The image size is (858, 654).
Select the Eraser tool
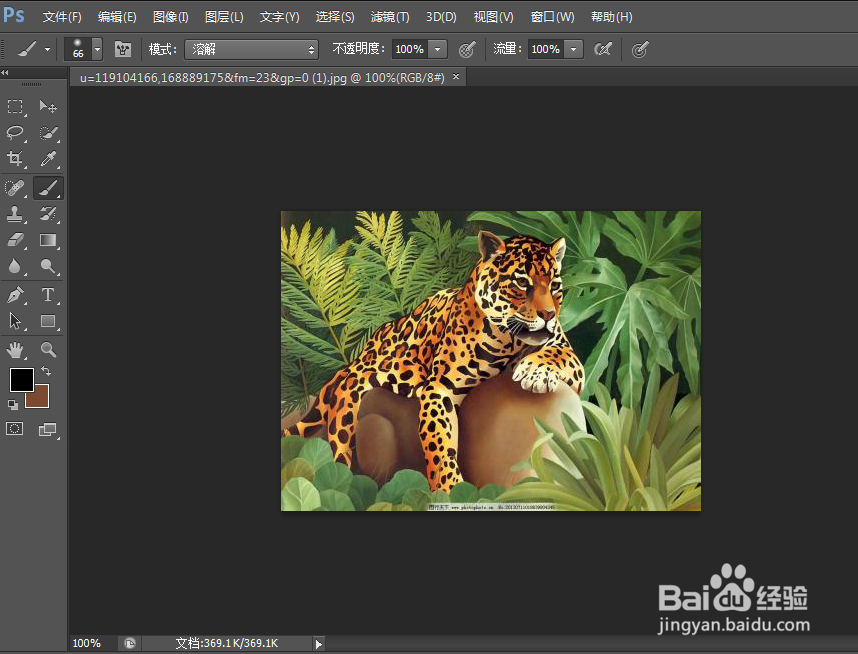click(15, 240)
